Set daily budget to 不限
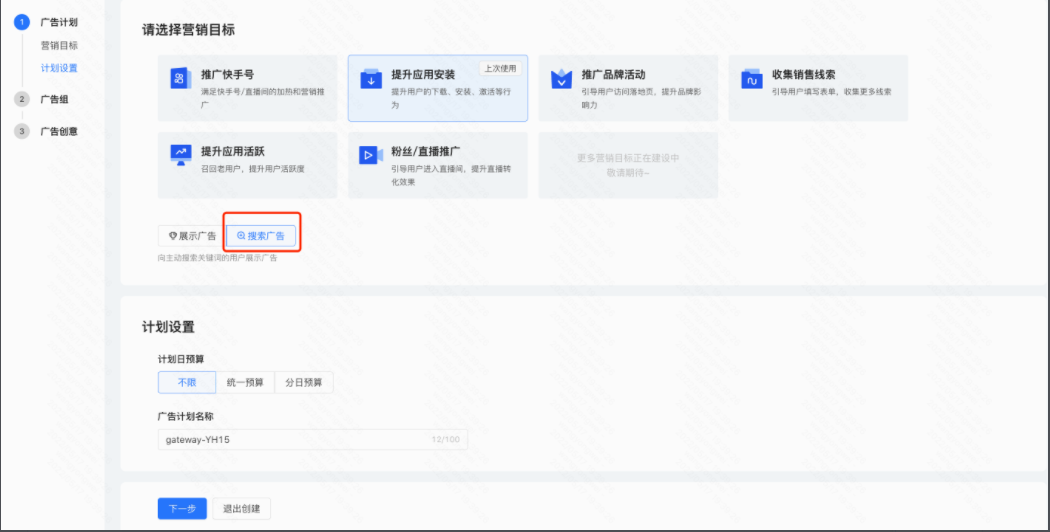 [187, 383]
